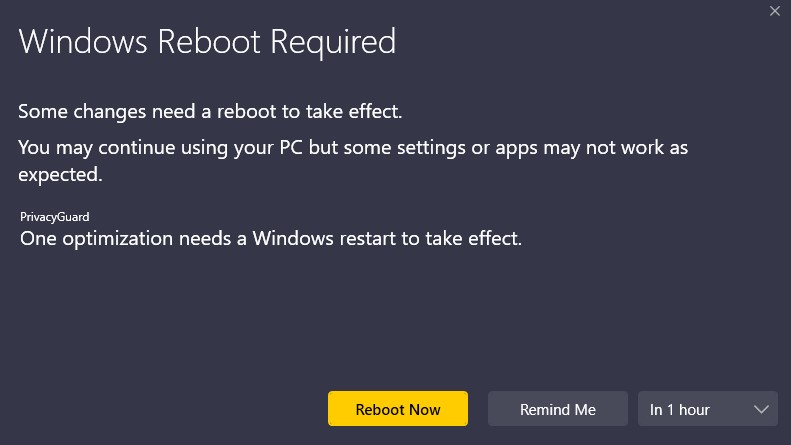Click the One optimization needs restart message
This screenshot has width=791, height=445.
(271, 238)
